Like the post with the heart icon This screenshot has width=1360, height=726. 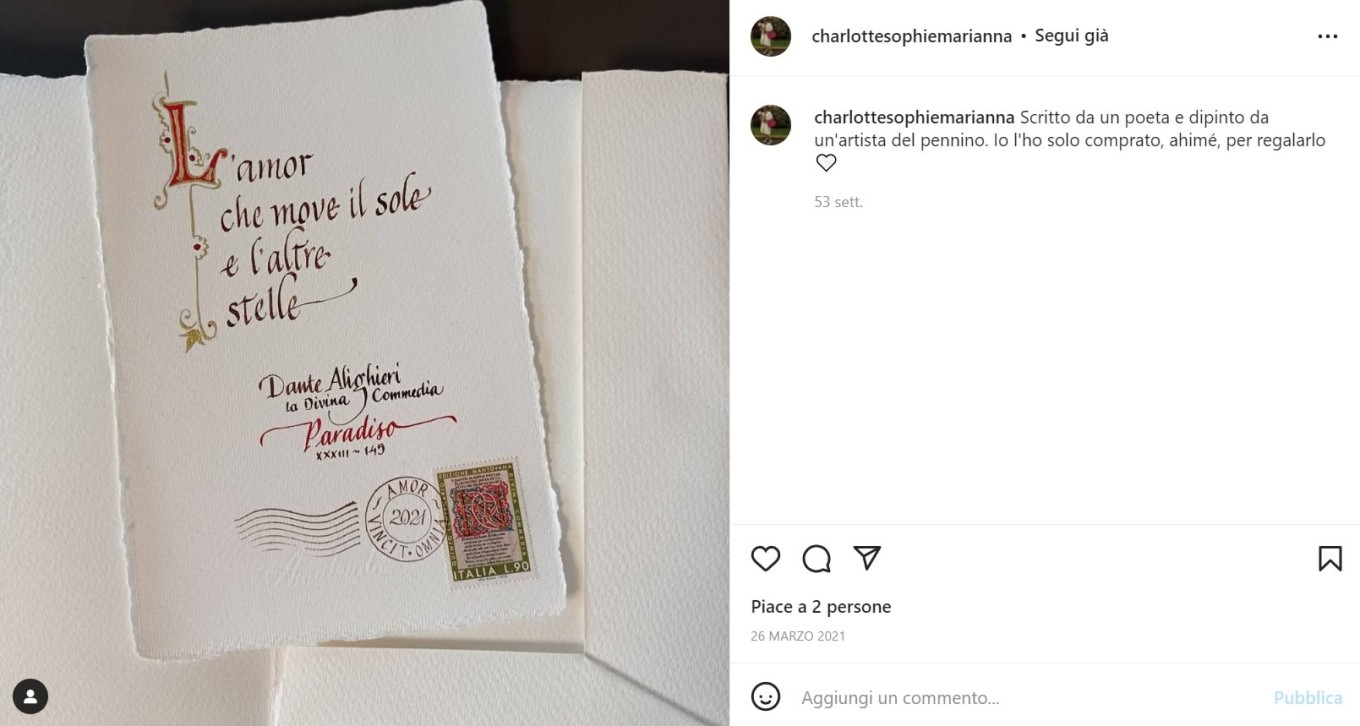tap(765, 558)
